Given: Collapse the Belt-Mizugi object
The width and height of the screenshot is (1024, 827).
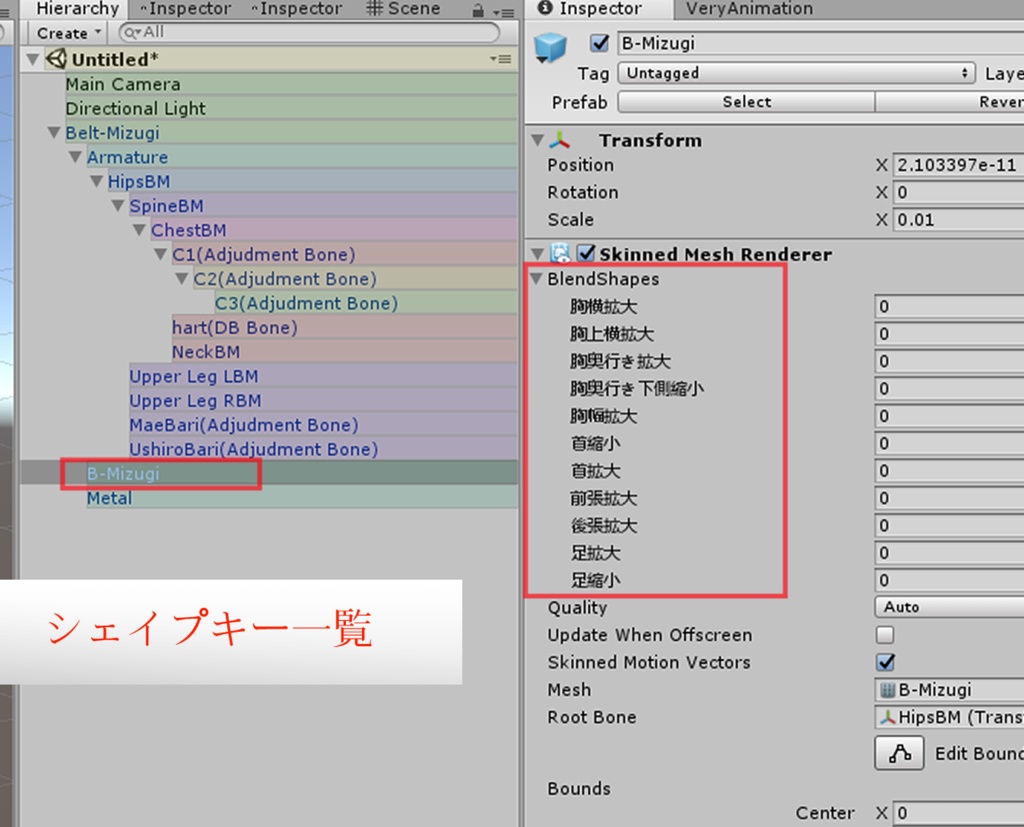Looking at the screenshot, I should click(54, 133).
